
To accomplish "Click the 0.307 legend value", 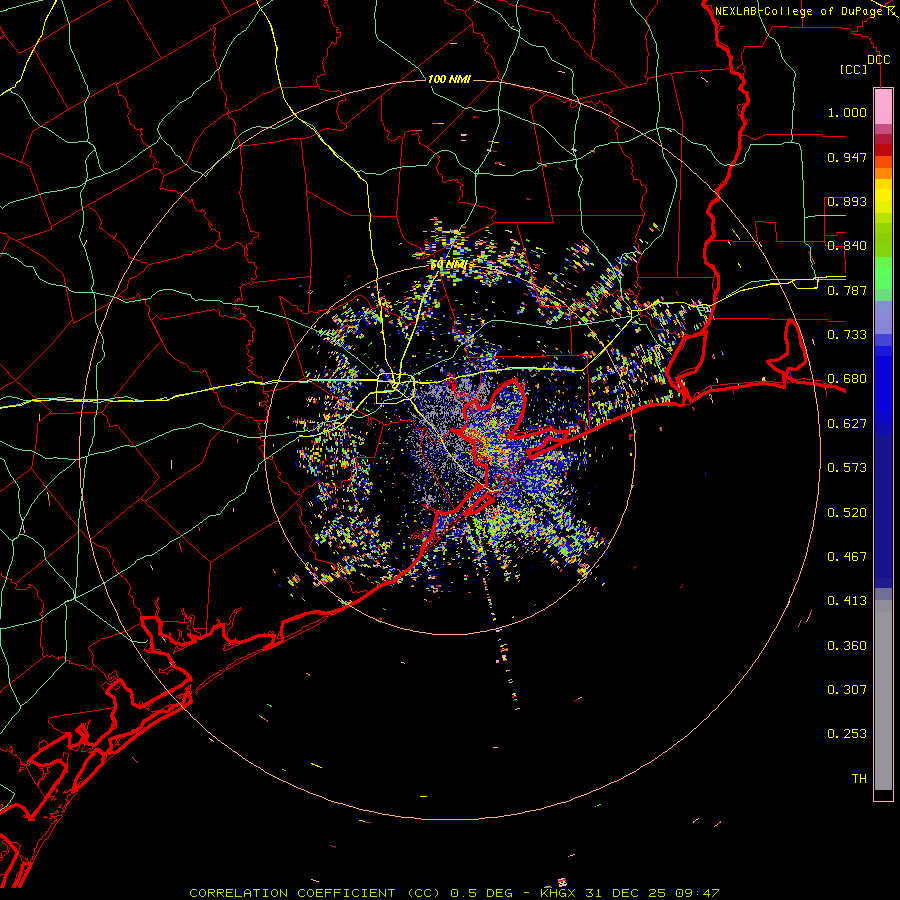I will 847,690.
